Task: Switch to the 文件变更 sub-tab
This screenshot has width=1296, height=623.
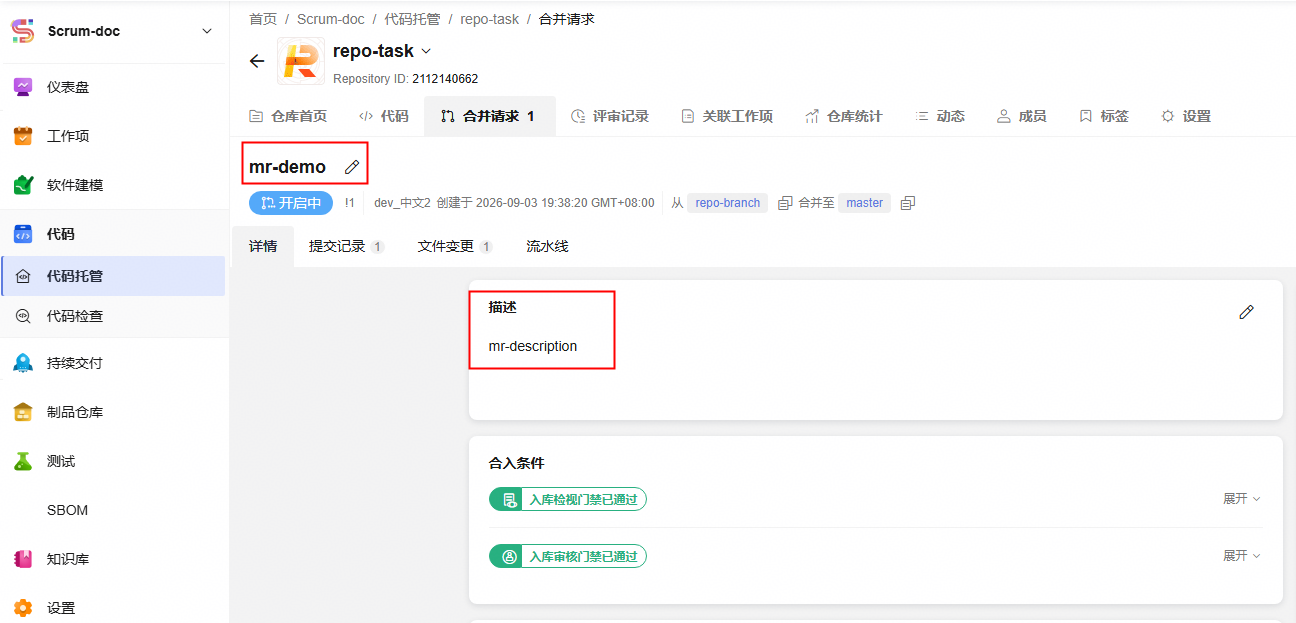Action: pos(455,246)
